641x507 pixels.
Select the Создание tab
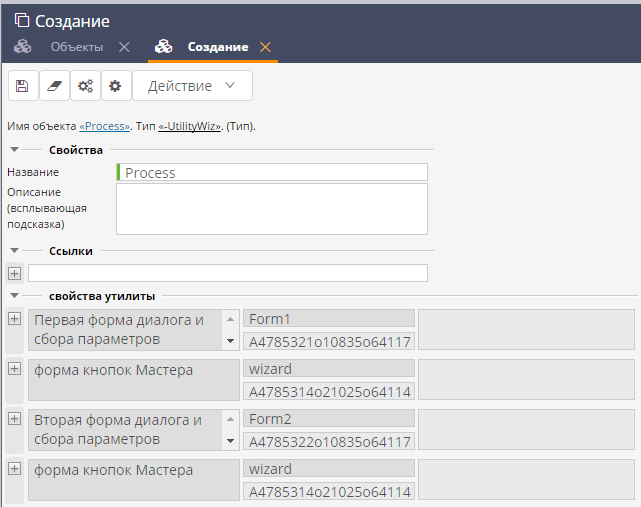coord(217,47)
